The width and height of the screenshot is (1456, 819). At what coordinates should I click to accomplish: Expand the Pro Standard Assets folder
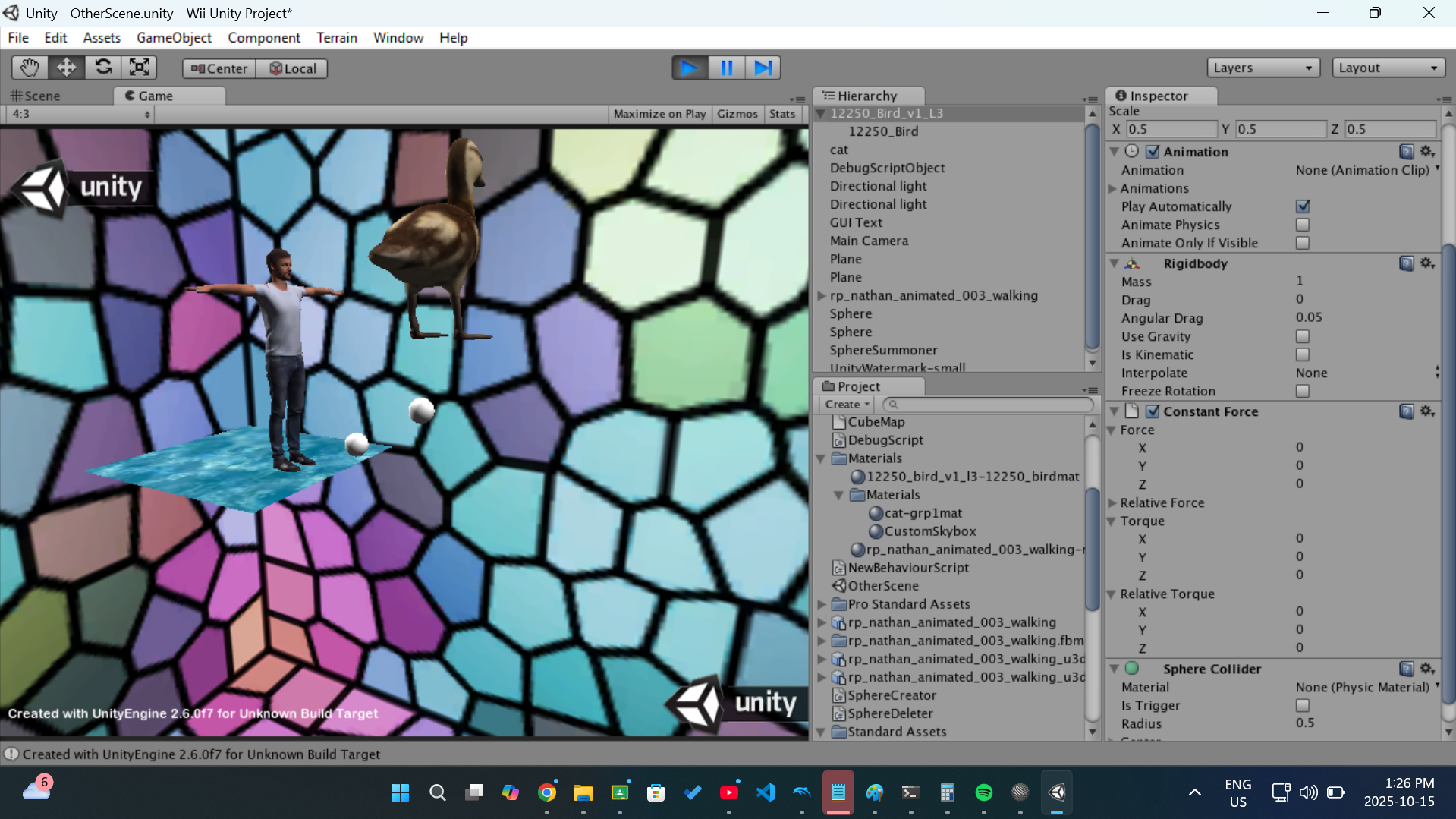[x=821, y=604]
